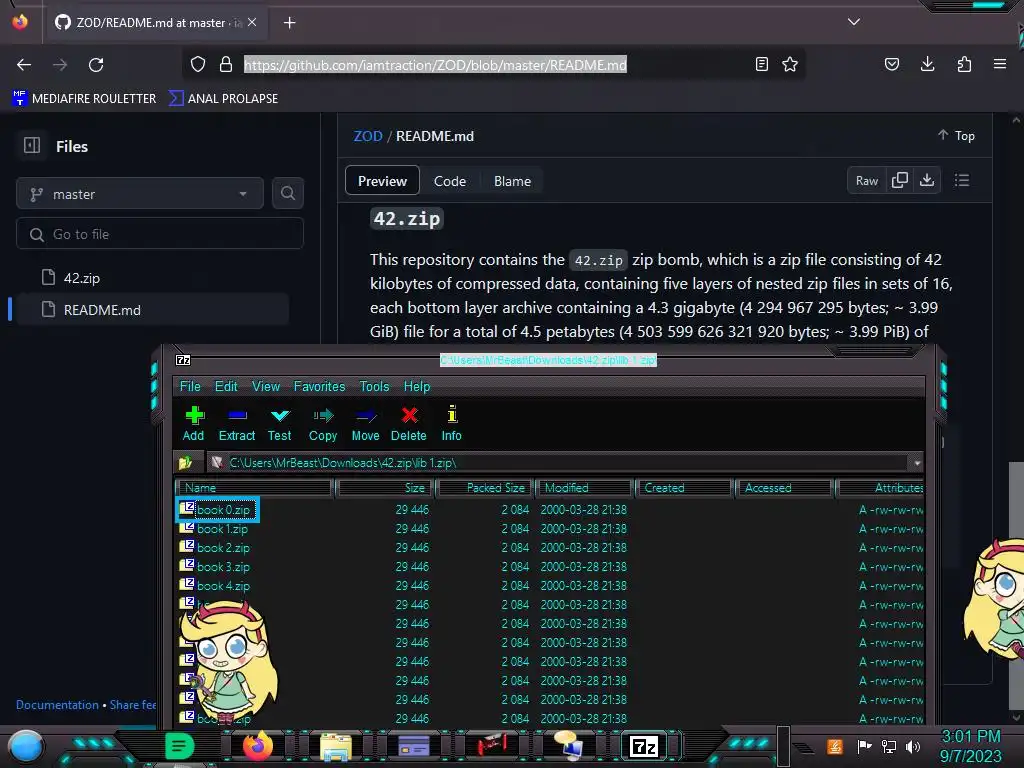The image size is (1024, 768).
Task: Sort by the Size column header
Action: pyautogui.click(x=385, y=488)
